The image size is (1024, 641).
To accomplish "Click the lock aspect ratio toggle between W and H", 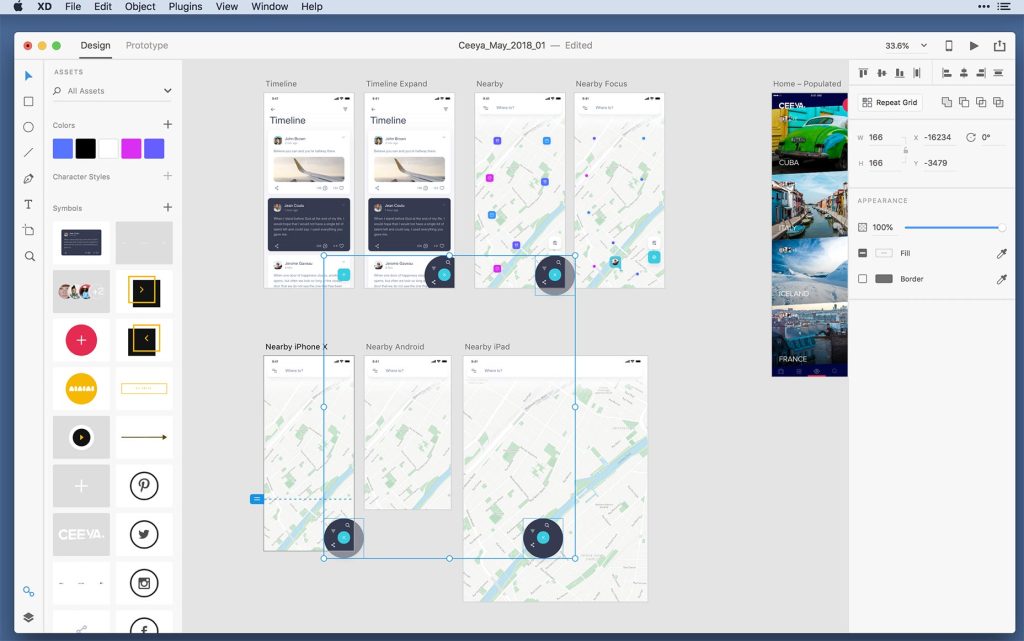I will click(905, 148).
